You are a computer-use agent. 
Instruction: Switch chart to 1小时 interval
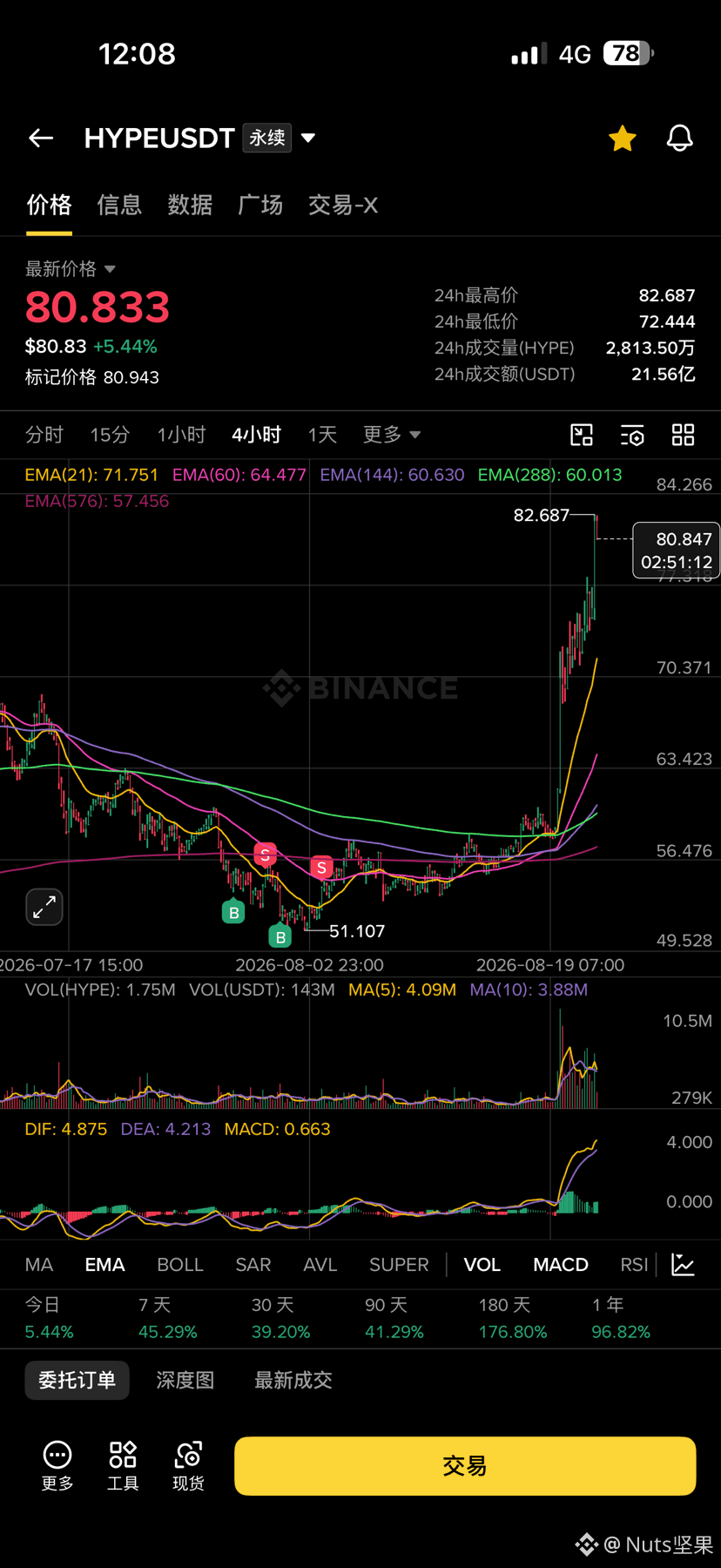point(181,435)
